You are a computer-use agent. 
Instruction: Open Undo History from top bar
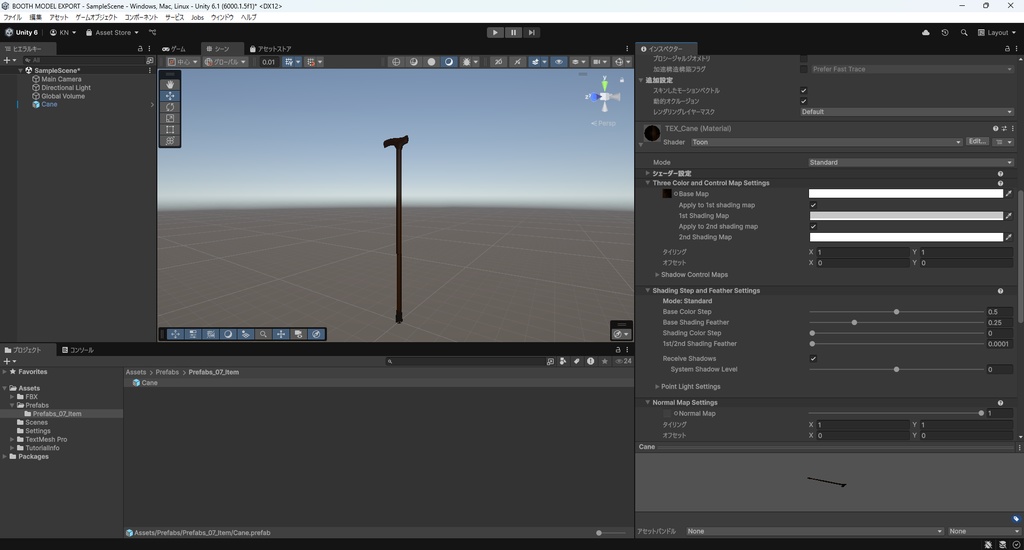pos(945,32)
